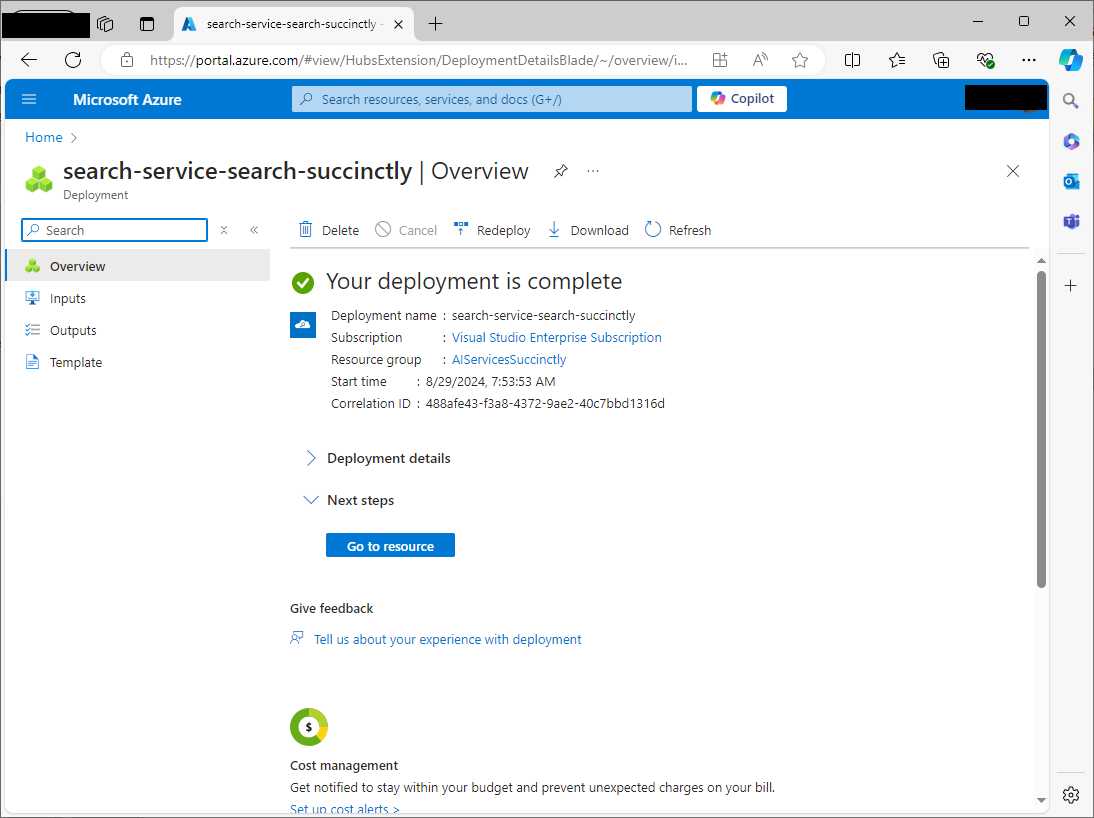Open Outlook sidebar icon
Image resolution: width=1094 pixels, height=818 pixels.
click(1071, 181)
